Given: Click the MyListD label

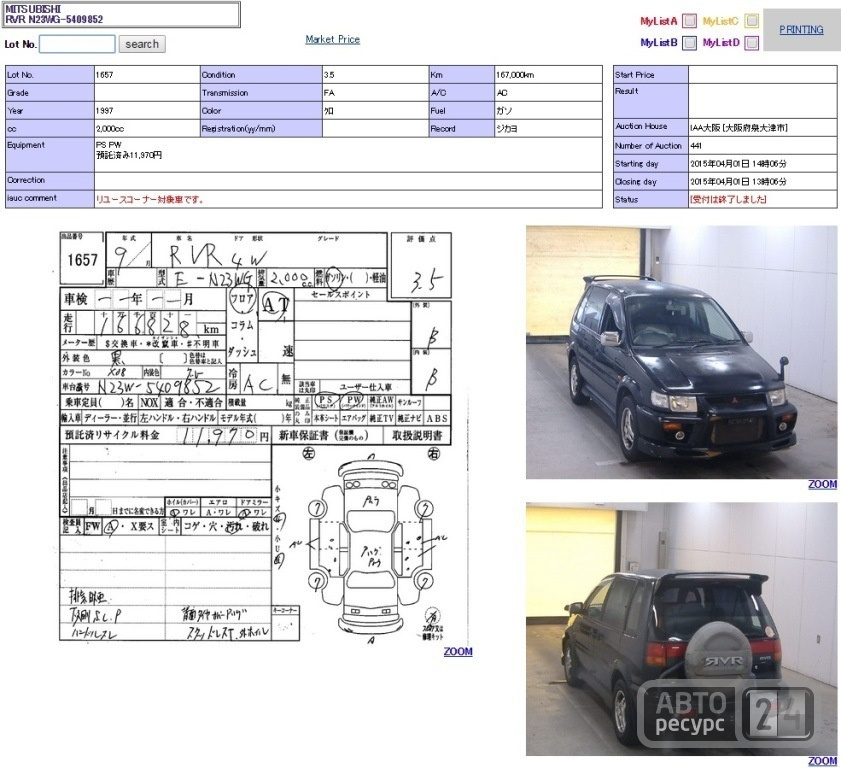Looking at the screenshot, I should 721,42.
